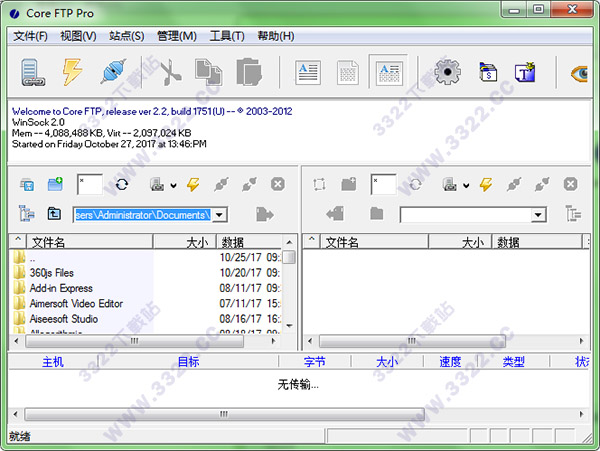This screenshot has height=451, width=600.
Task: Click the remote panel lightning quick-connect icon
Action: (486, 184)
